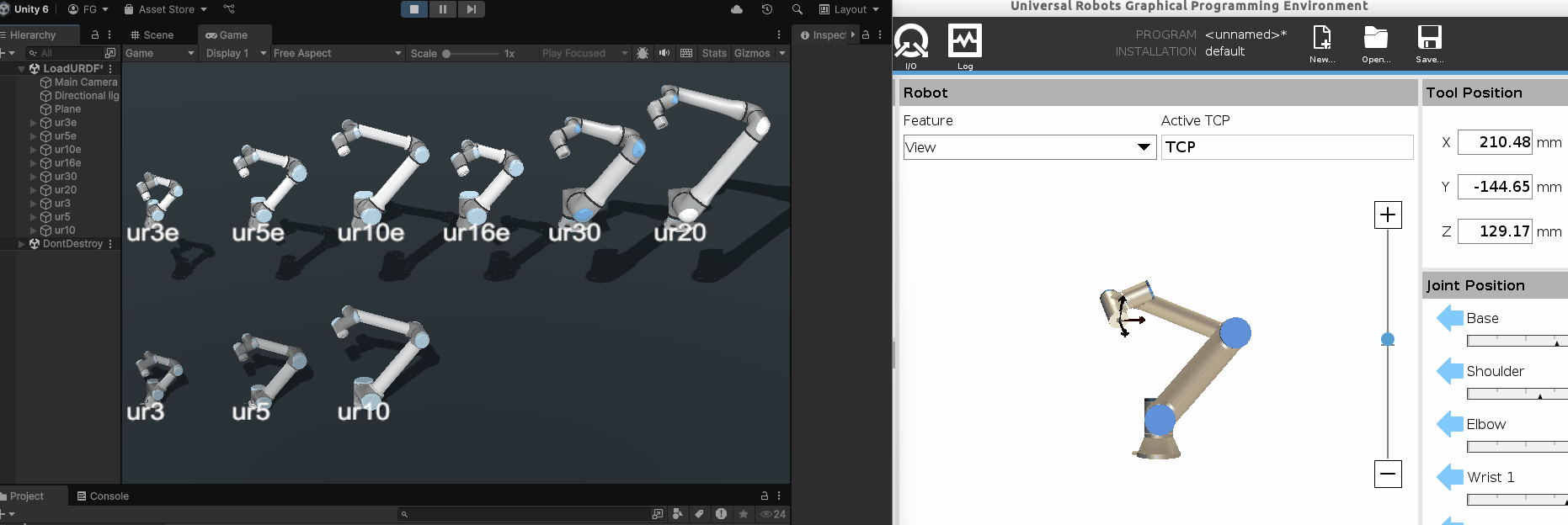Click the Project panel log alert icon
This screenshot has width=1568, height=525.
coord(721,514)
